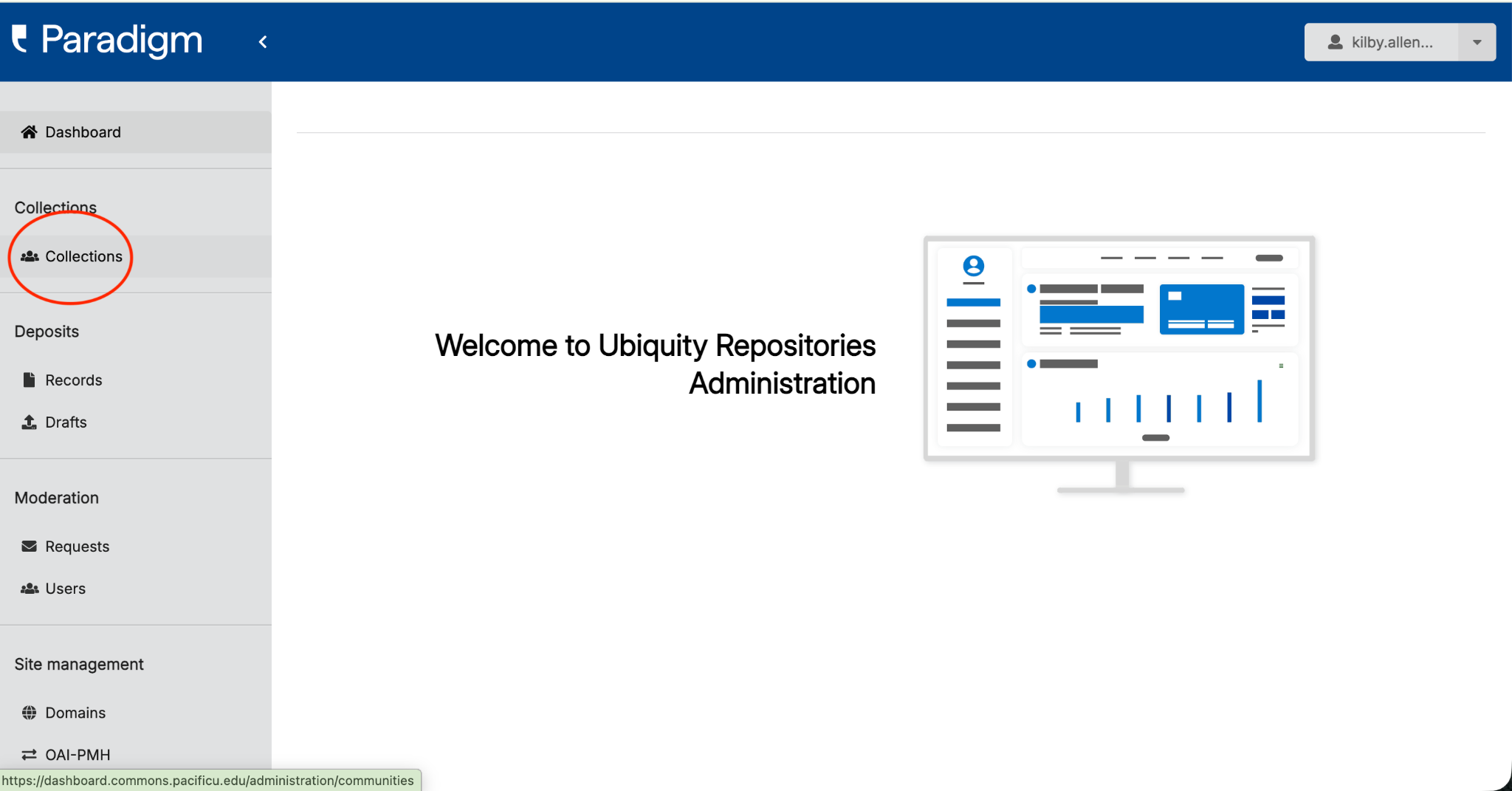Open the Dashboard menu item
Screen dimensions: 1512x791
(136, 132)
